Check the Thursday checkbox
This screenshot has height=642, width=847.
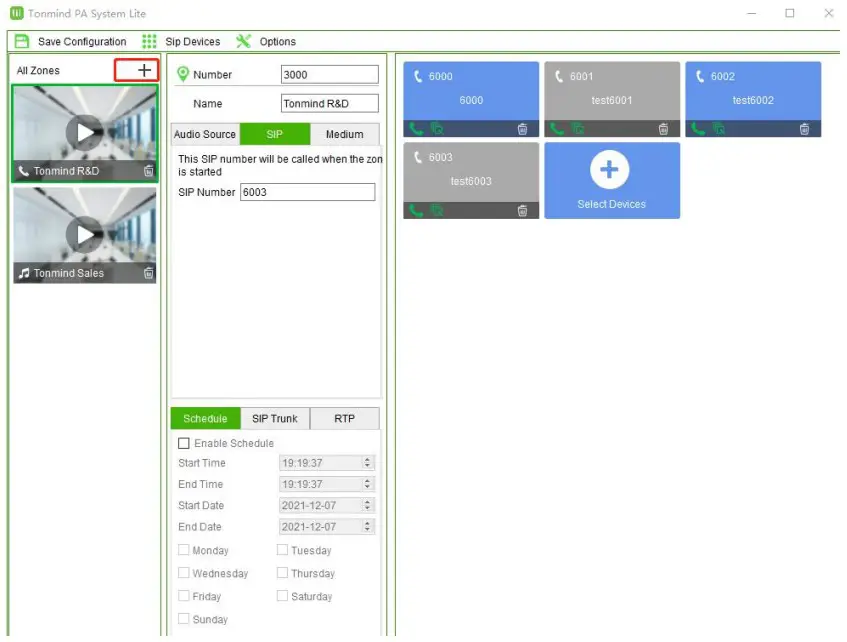point(282,573)
